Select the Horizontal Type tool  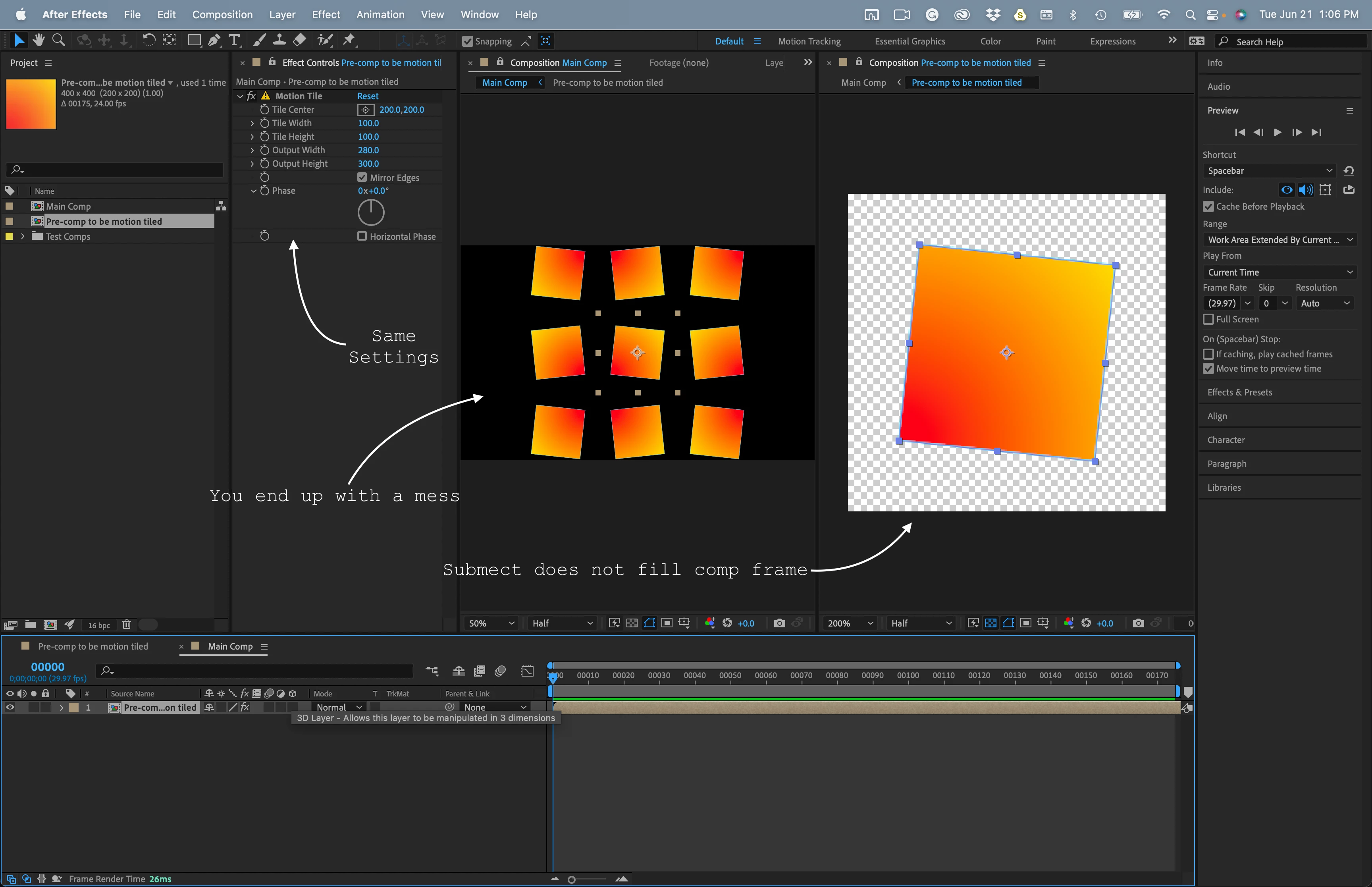pos(234,40)
